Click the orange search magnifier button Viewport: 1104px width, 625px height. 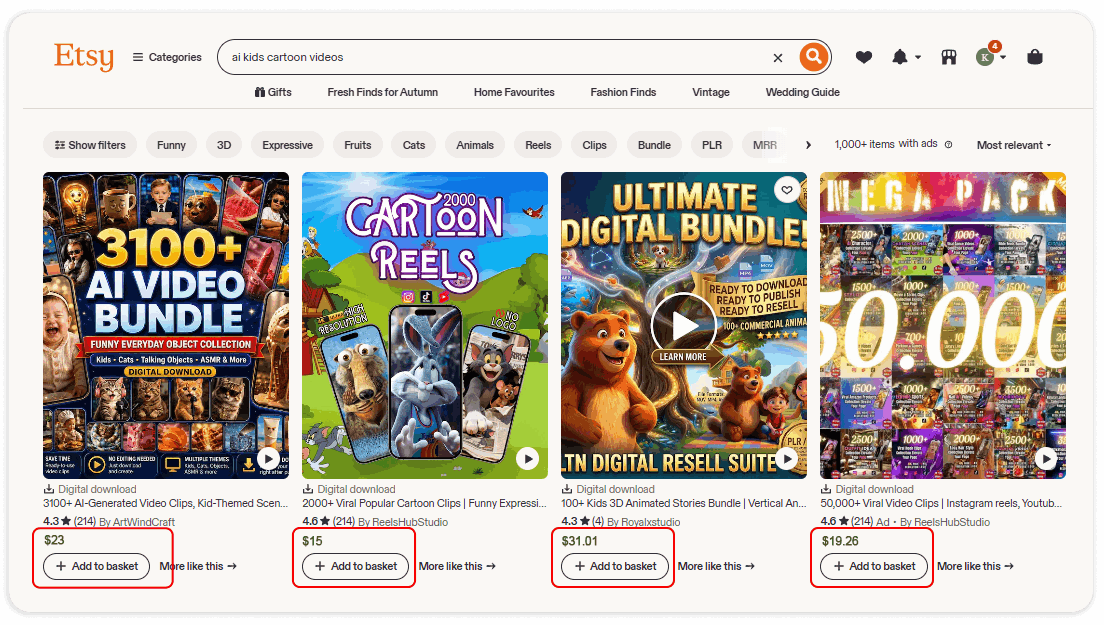click(x=813, y=56)
